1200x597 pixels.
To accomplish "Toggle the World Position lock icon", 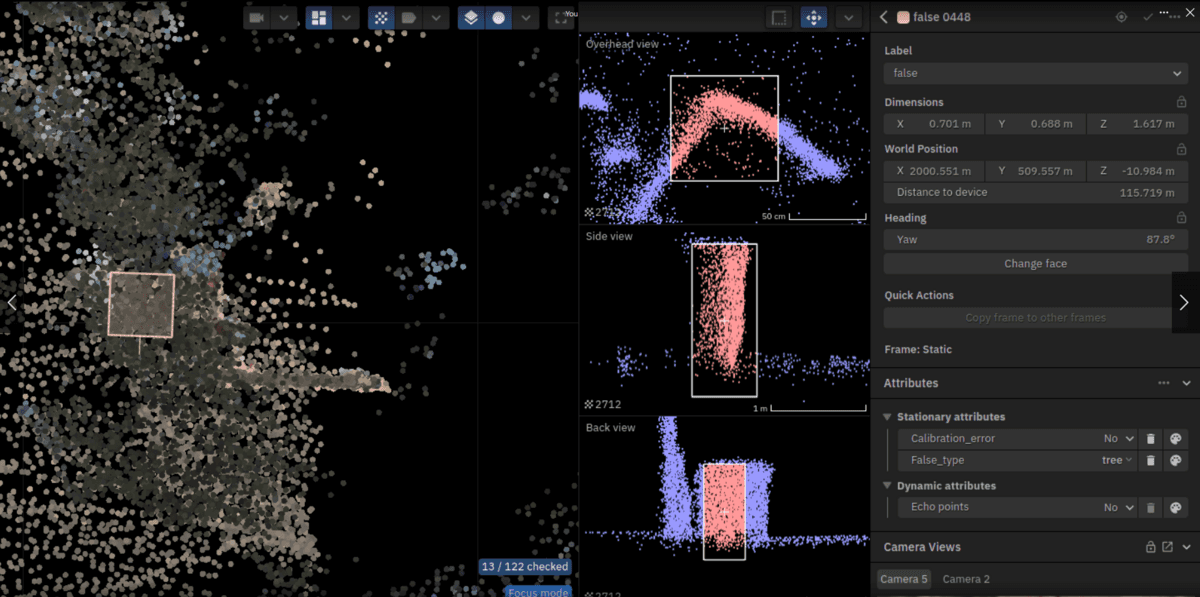I will click(x=1181, y=149).
